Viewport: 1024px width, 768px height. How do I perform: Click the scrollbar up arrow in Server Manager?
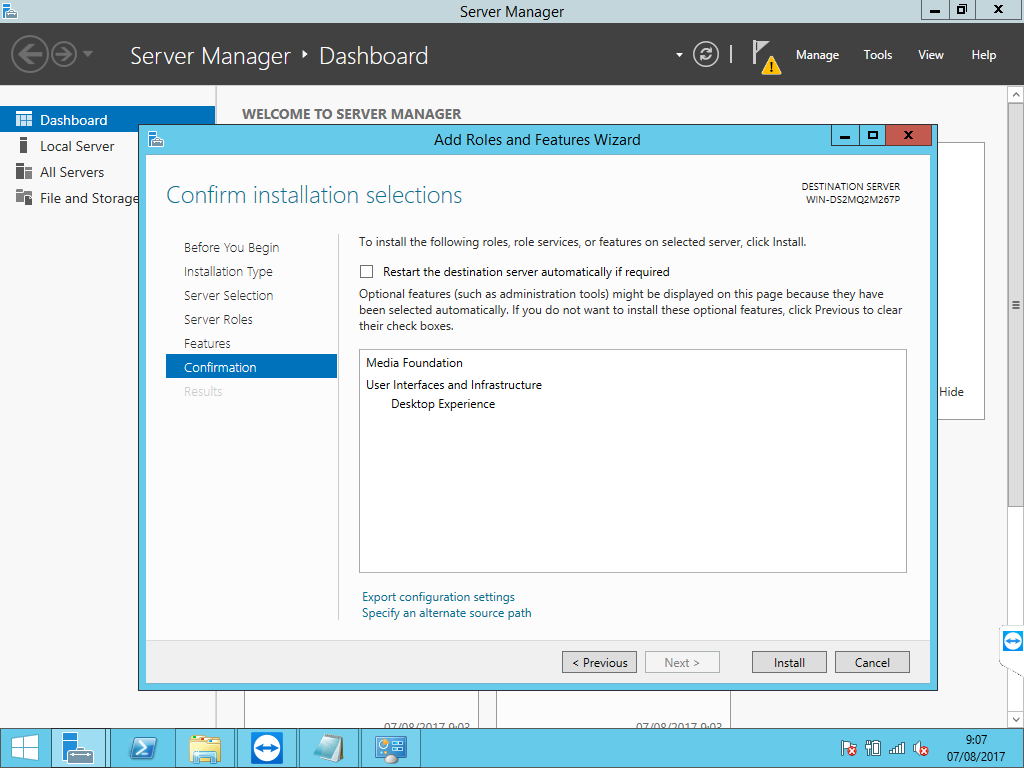1016,95
